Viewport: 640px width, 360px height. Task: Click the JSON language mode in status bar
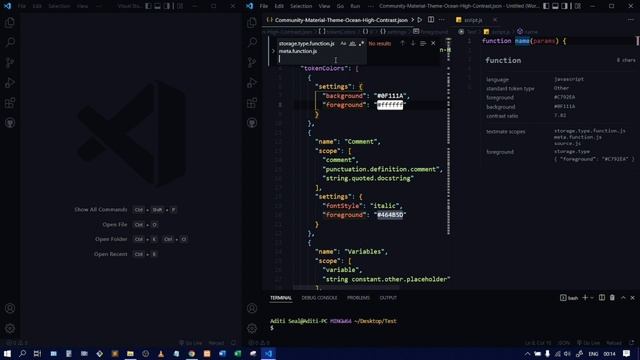(x=564, y=343)
